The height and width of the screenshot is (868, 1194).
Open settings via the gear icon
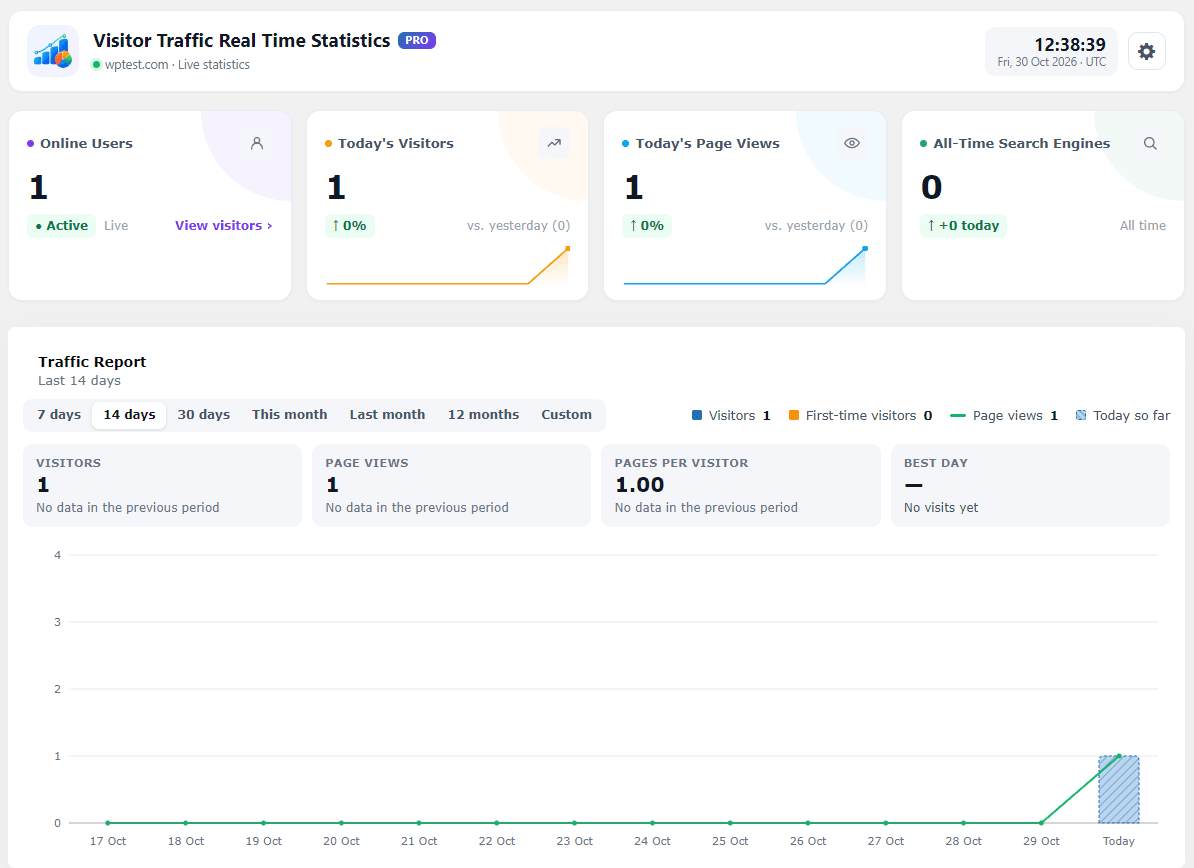point(1146,51)
